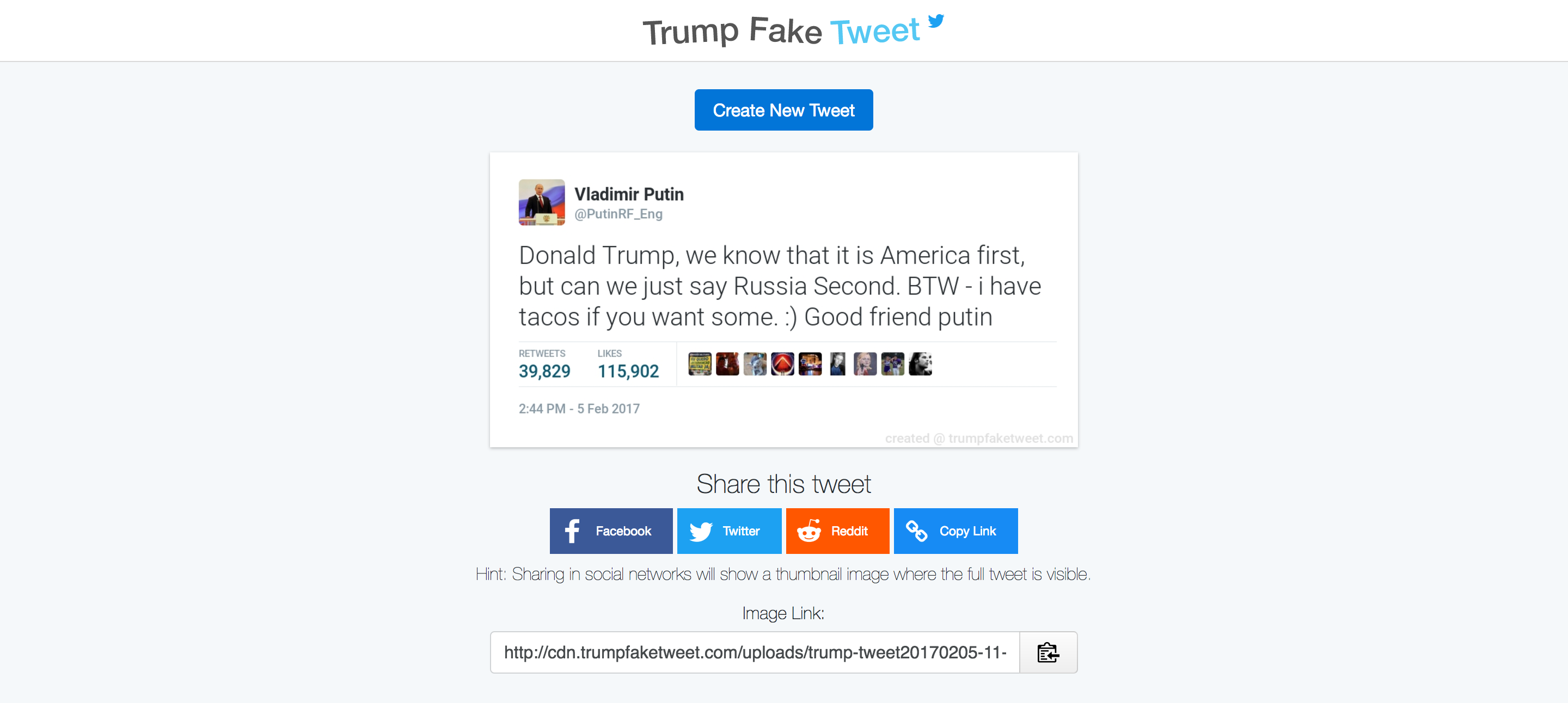Image resolution: width=1568 pixels, height=703 pixels.
Task: Open the @PutinRF_Eng handle
Action: tap(620, 214)
